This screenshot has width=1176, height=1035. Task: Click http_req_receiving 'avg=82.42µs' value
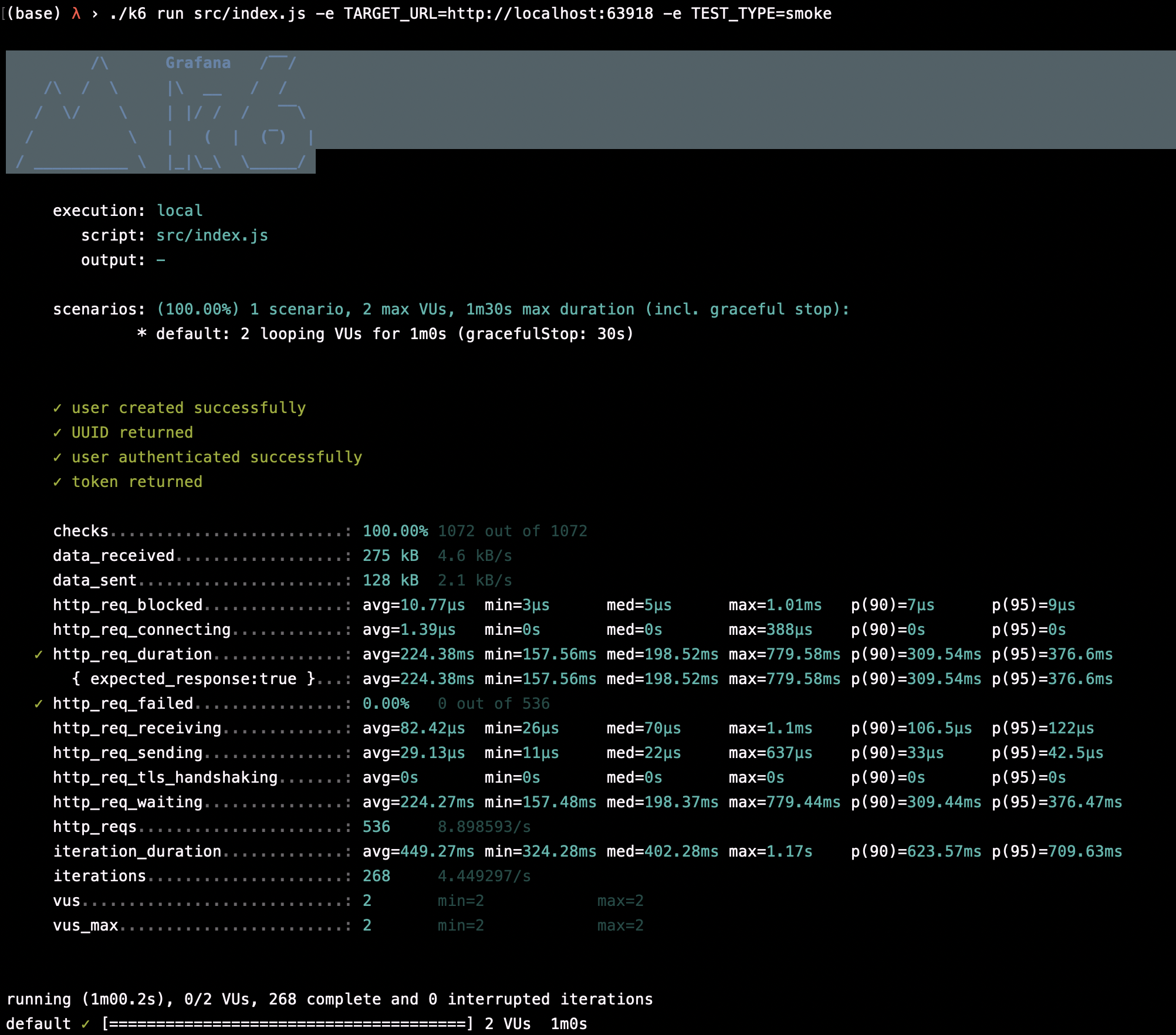414,728
